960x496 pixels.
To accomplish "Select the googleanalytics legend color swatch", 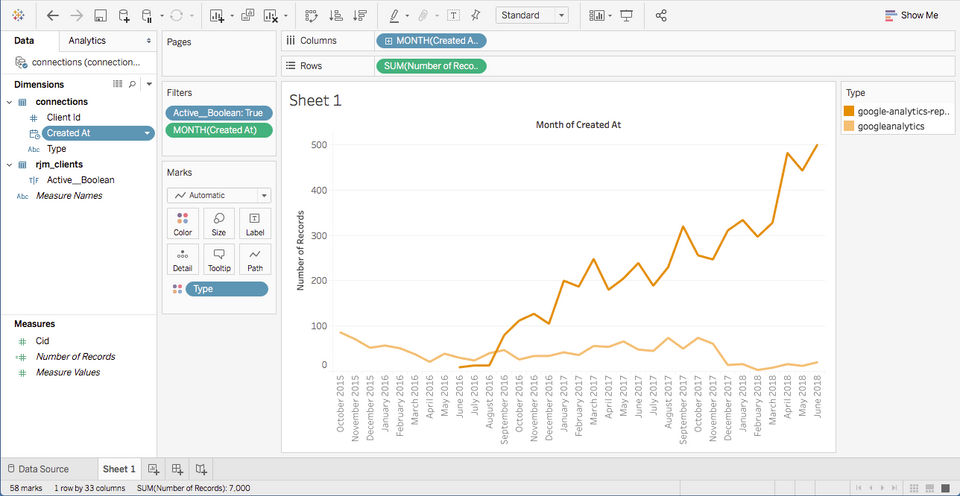I will 849,127.
